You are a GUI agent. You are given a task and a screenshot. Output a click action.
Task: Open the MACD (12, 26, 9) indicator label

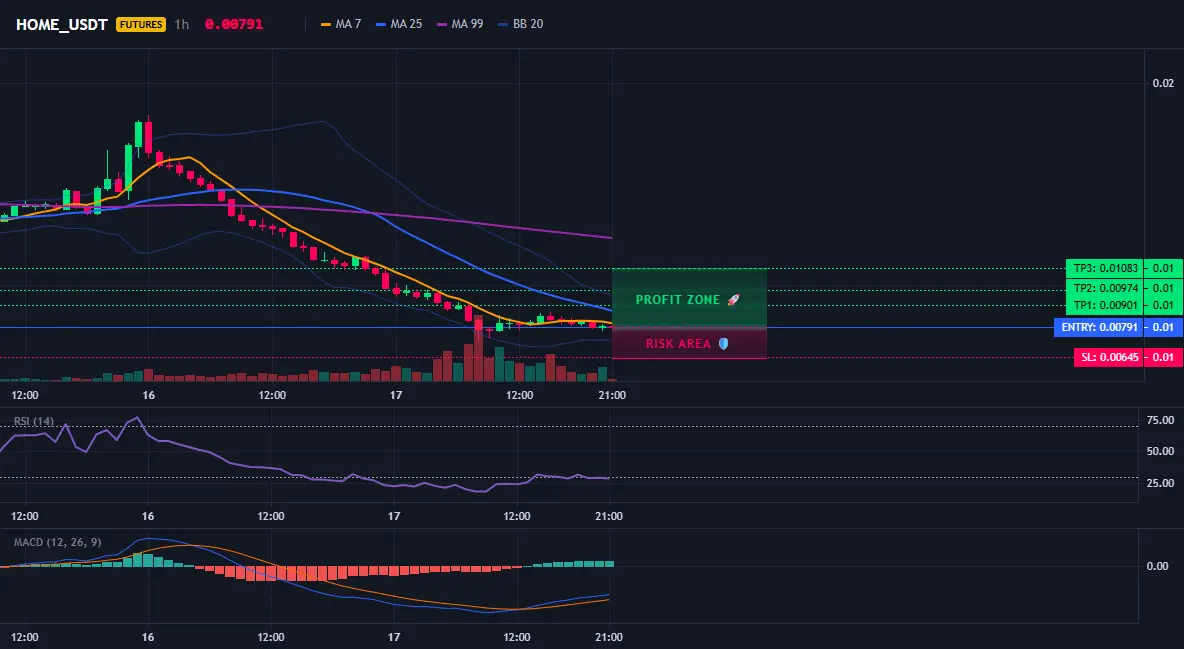pyautogui.click(x=57, y=542)
